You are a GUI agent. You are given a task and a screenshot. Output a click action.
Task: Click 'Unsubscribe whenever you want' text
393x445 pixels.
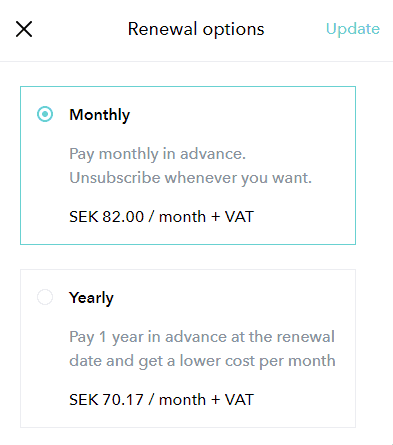click(x=190, y=178)
